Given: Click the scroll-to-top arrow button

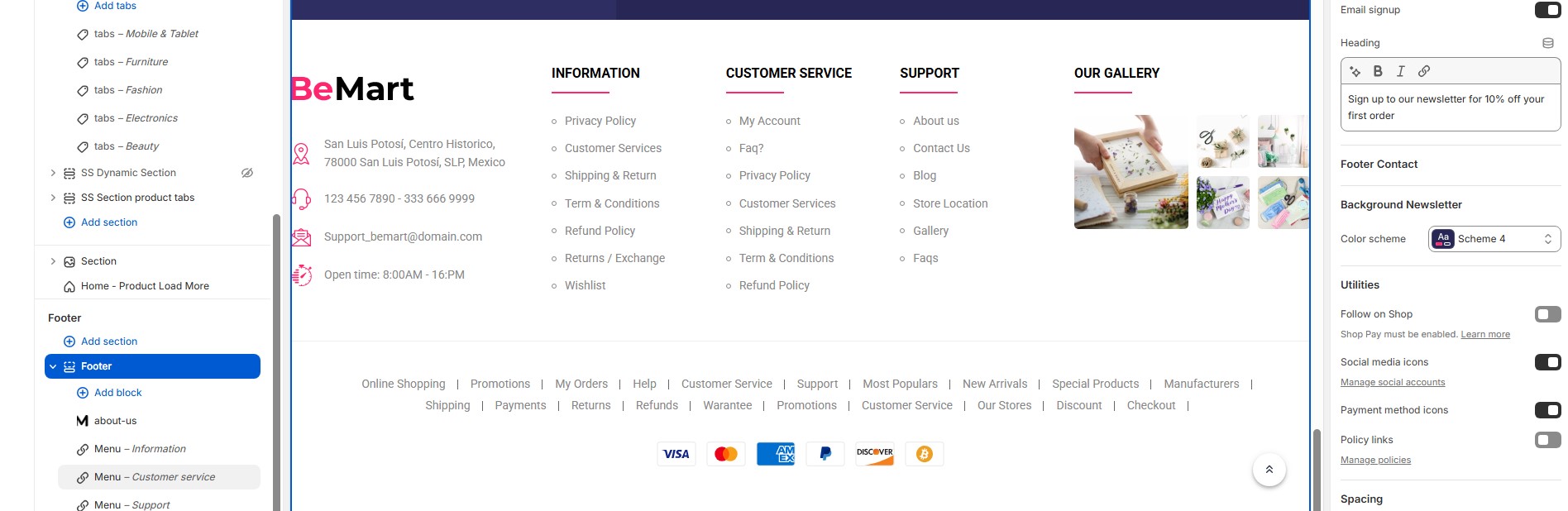Looking at the screenshot, I should [1269, 470].
